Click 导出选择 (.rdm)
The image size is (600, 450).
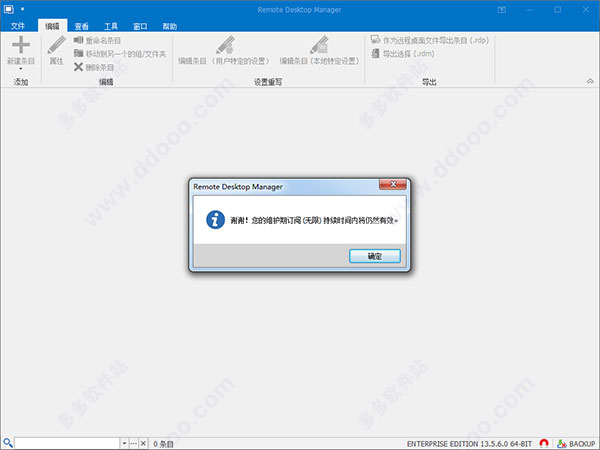403,54
